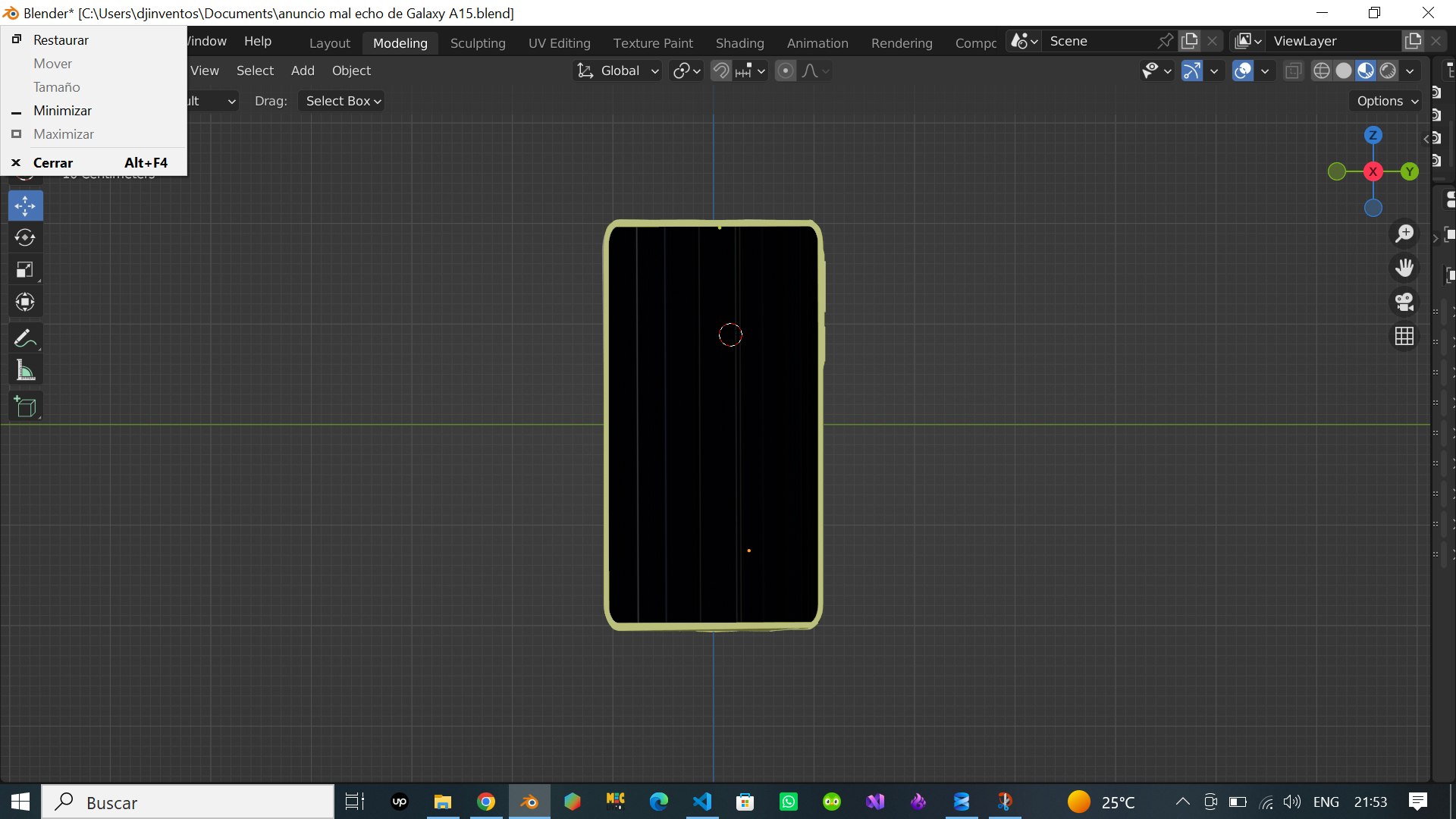The width and height of the screenshot is (1456, 819).
Task: Open the Select Box drag dropdown
Action: click(x=341, y=101)
